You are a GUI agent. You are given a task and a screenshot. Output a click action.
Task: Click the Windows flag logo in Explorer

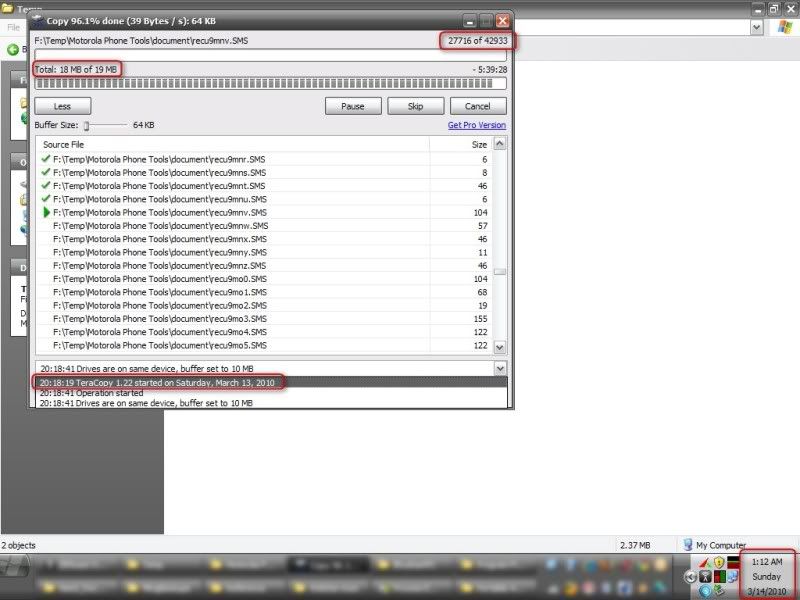coord(785,28)
